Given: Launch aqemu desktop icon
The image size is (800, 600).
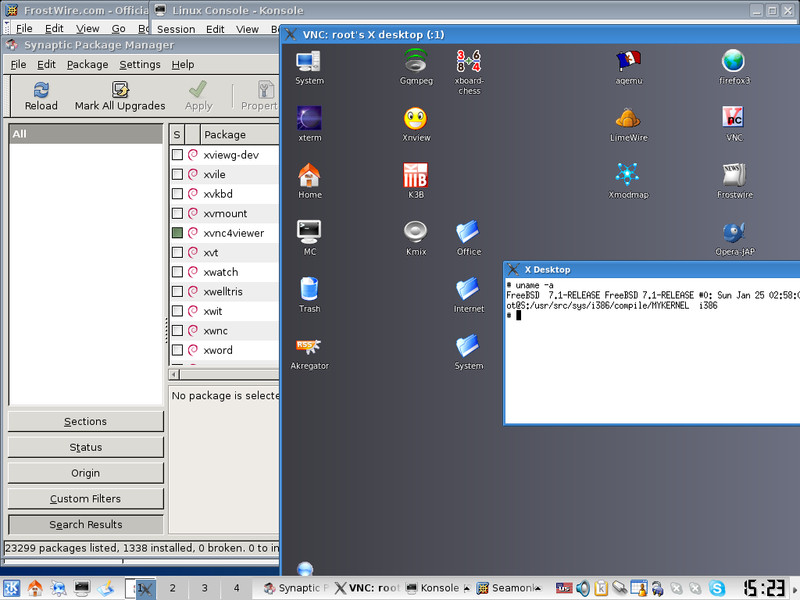Looking at the screenshot, I should pos(628,61).
